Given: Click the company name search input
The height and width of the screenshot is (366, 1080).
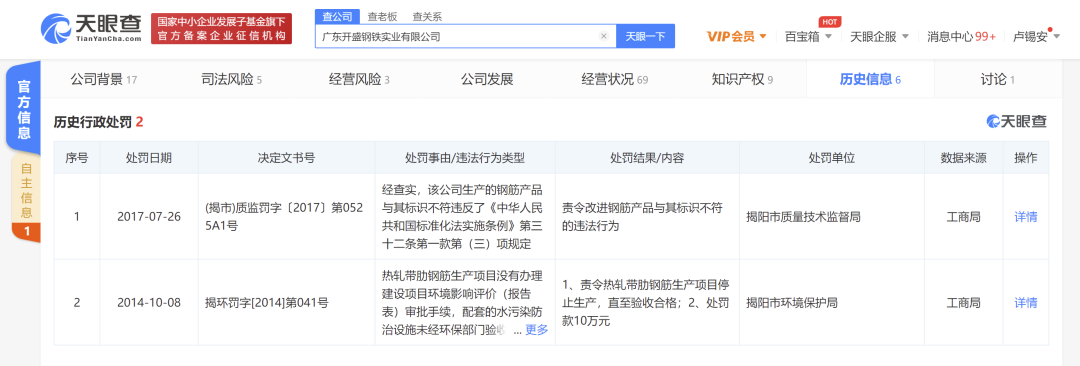Looking at the screenshot, I should point(457,37).
